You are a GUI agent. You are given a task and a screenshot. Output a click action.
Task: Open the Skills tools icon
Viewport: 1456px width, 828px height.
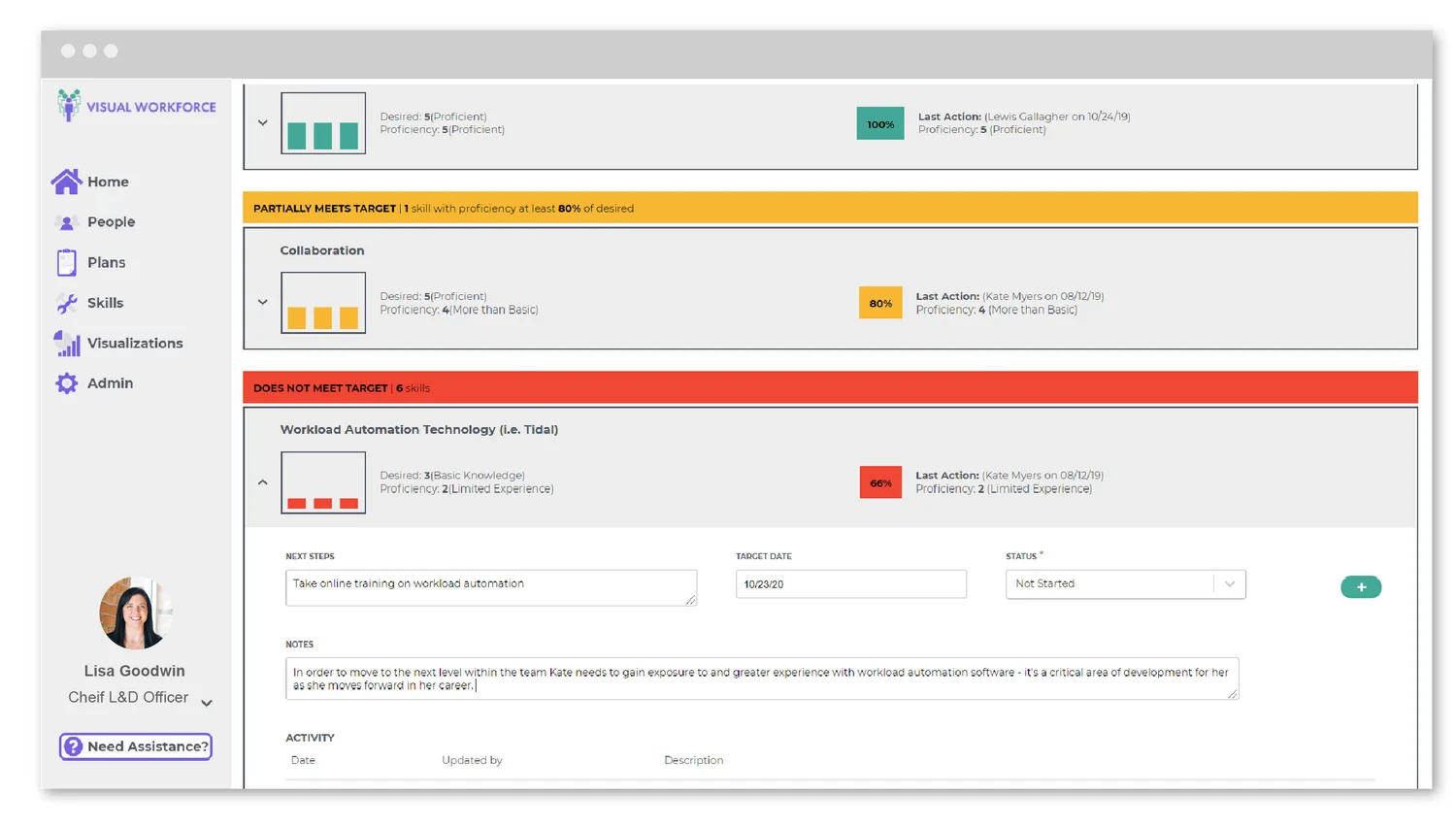[65, 303]
